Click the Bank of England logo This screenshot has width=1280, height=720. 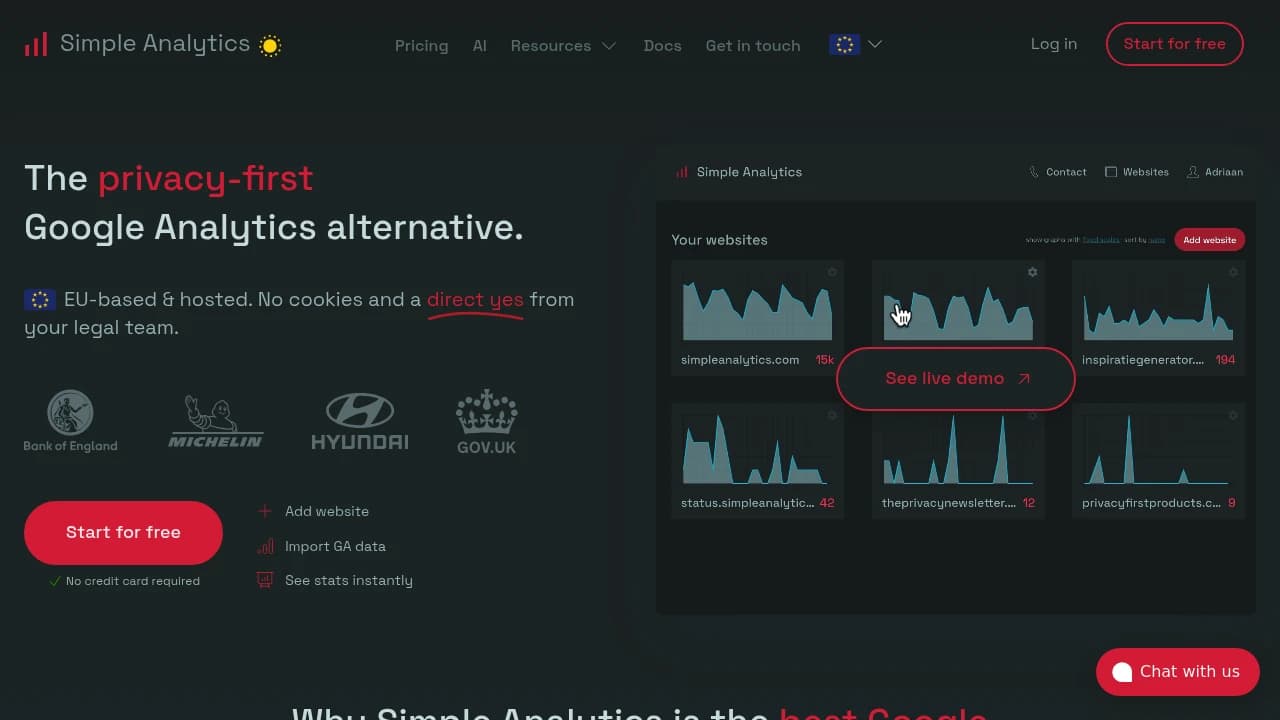[70, 421]
